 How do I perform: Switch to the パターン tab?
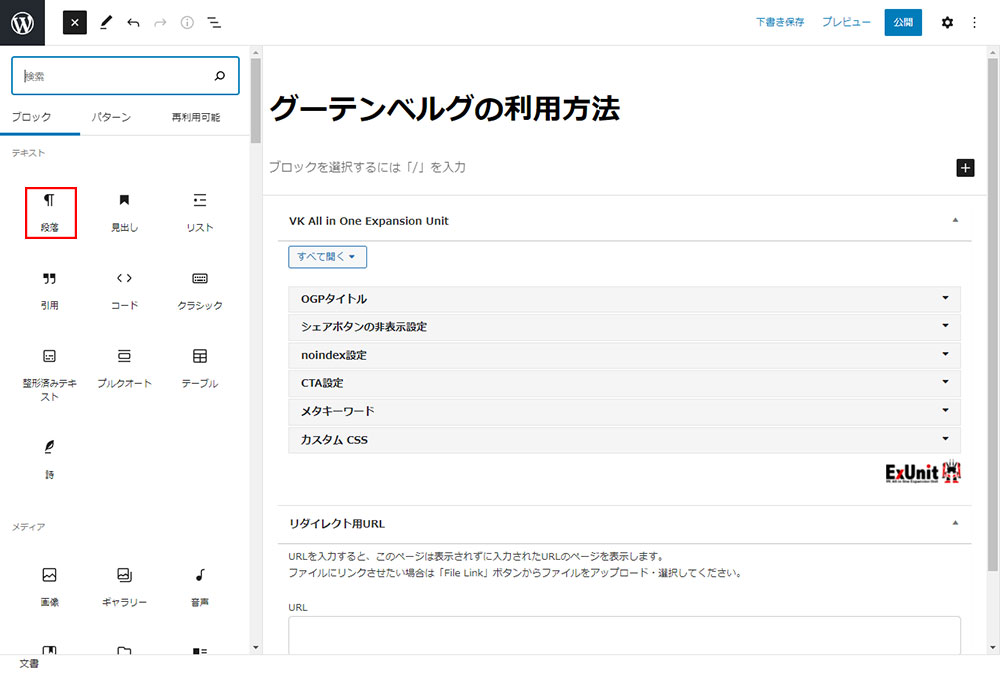pos(111,117)
